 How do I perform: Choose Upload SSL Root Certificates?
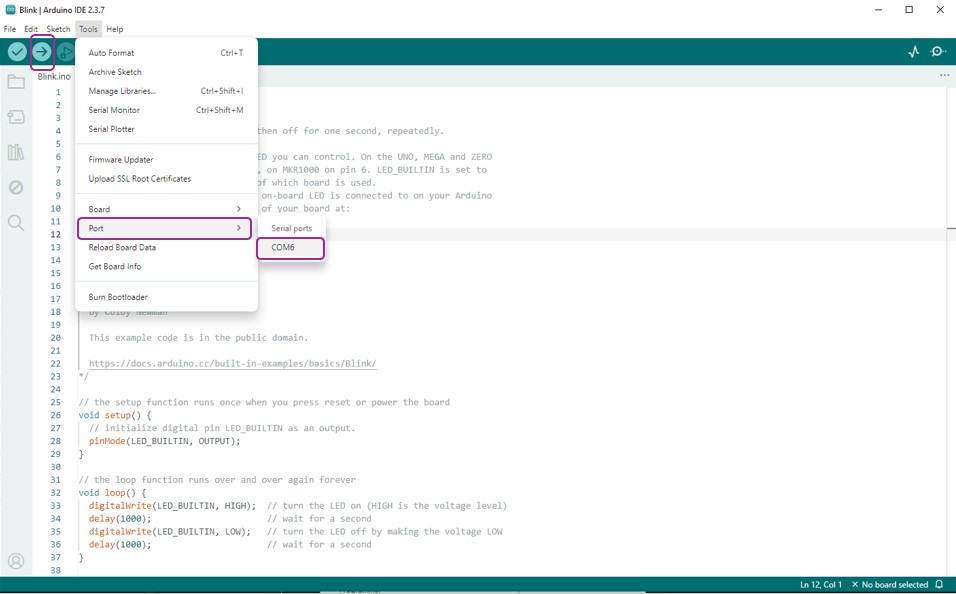click(166, 179)
